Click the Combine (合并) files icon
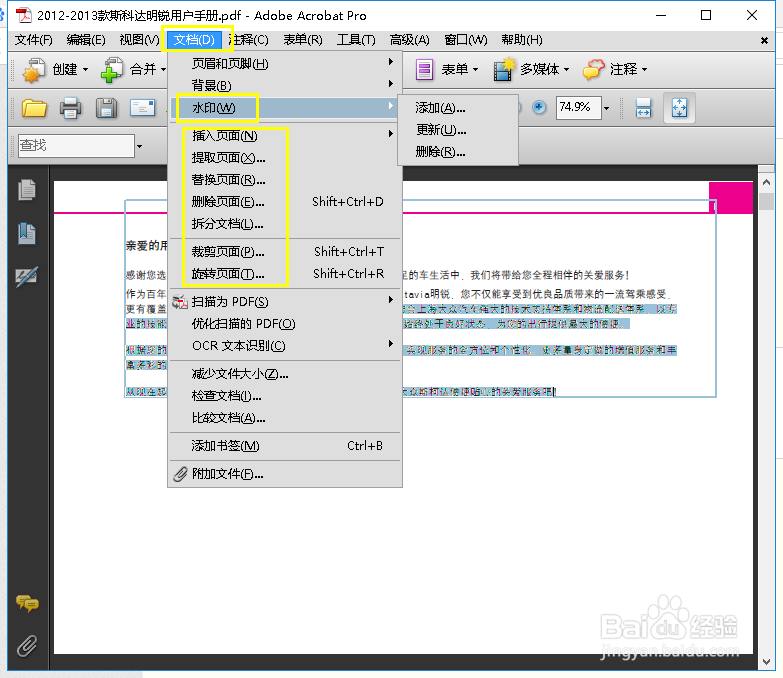783x678 pixels. [x=112, y=70]
